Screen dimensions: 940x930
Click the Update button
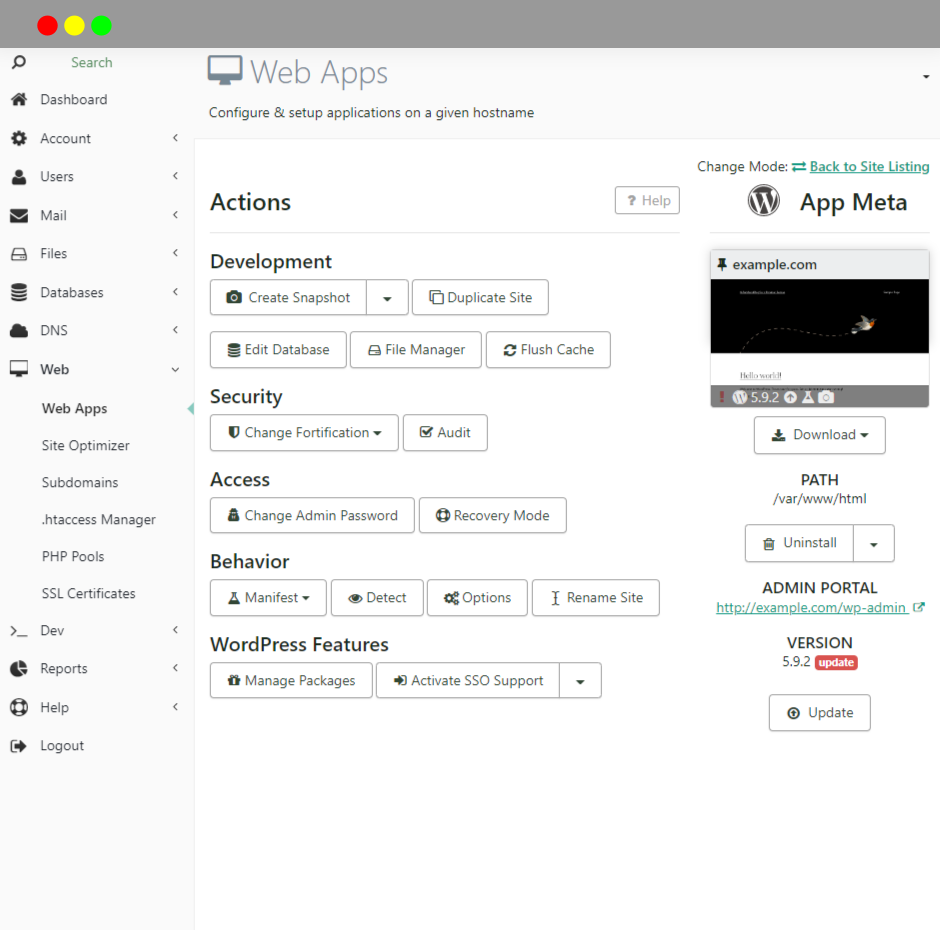[820, 713]
